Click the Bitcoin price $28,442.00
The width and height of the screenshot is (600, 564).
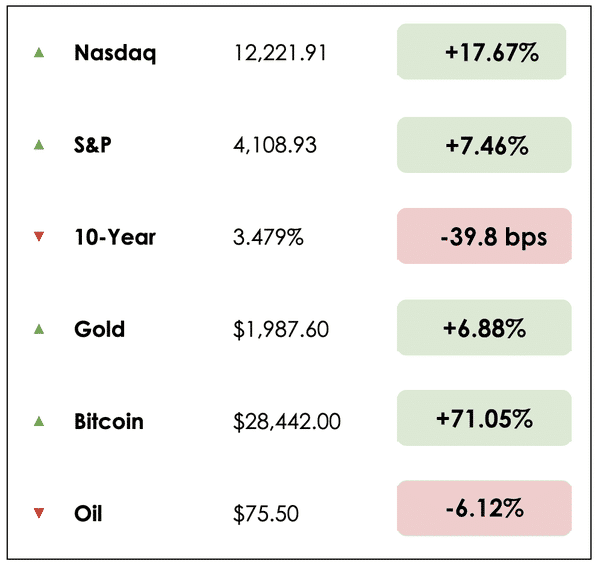click(287, 422)
